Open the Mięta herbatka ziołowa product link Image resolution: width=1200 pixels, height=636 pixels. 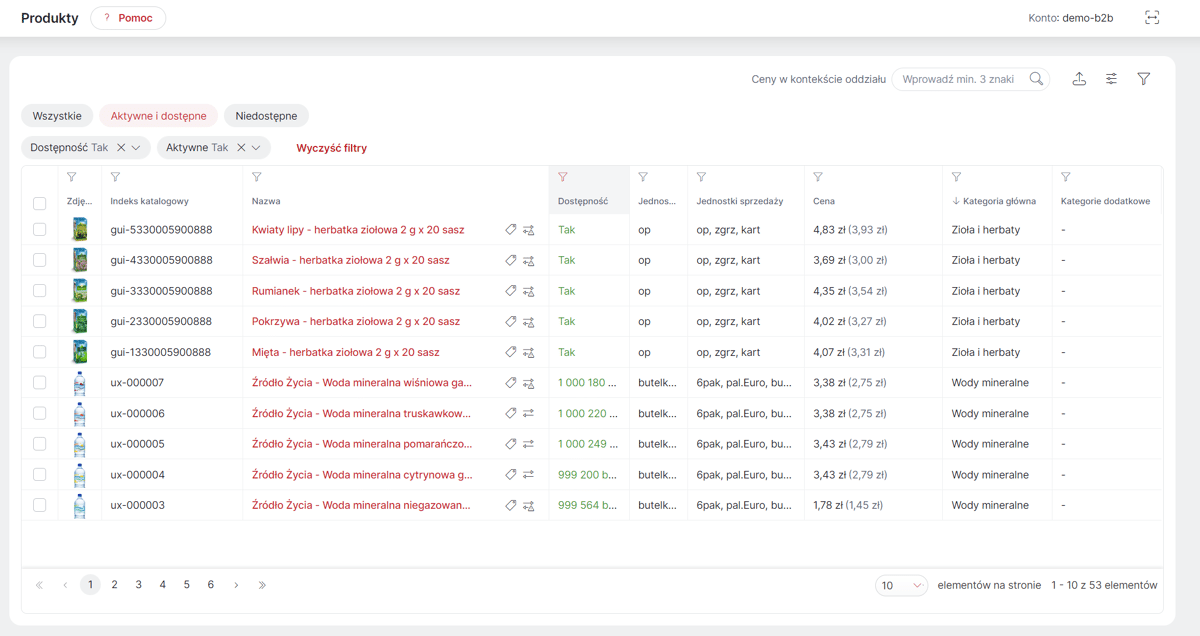click(x=346, y=352)
